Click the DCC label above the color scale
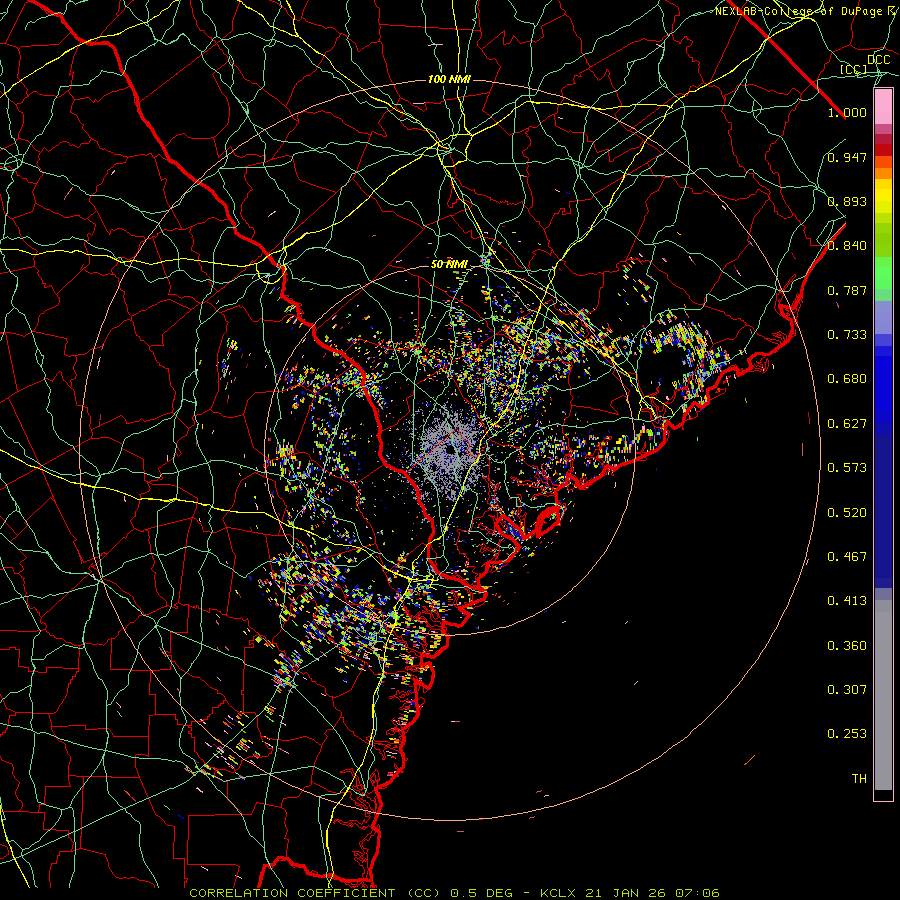Screen dimensions: 900x900 click(x=879, y=60)
